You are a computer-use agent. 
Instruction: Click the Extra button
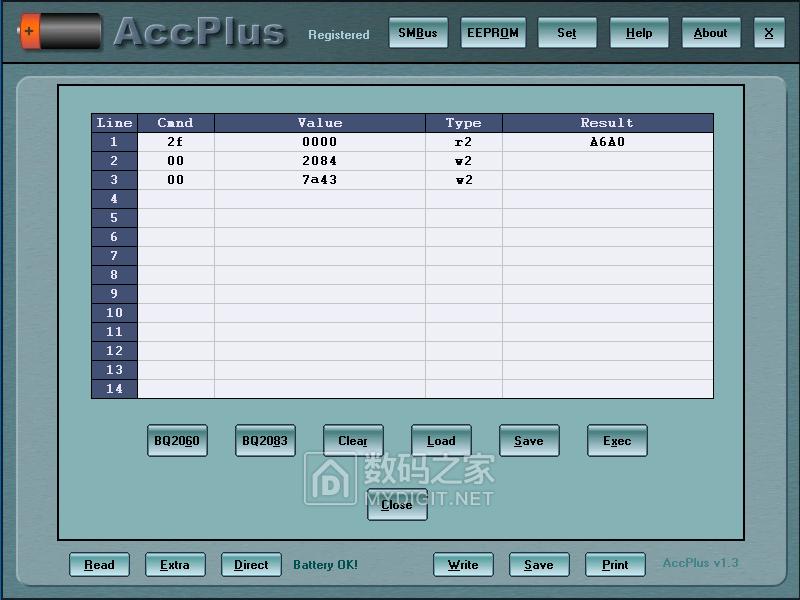click(x=175, y=565)
